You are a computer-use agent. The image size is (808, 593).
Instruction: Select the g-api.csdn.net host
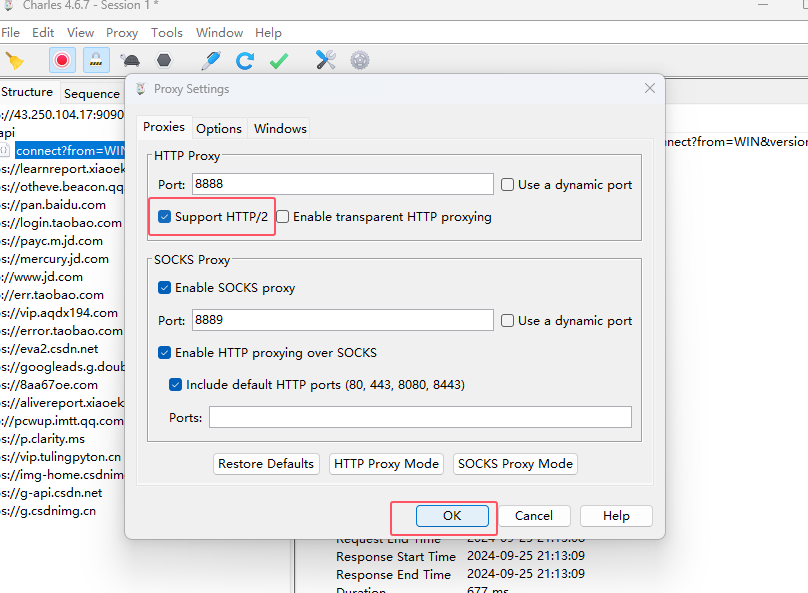tap(52, 493)
